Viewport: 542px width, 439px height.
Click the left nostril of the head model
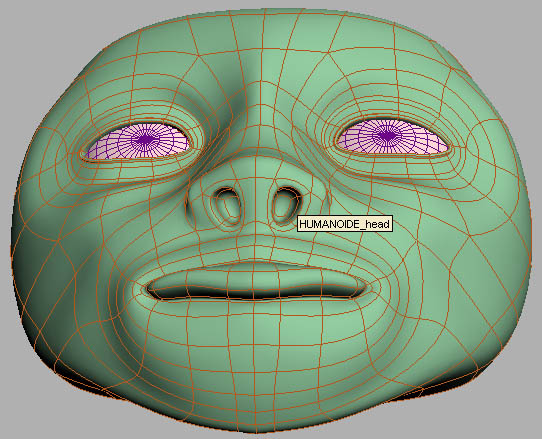[x=227, y=206]
